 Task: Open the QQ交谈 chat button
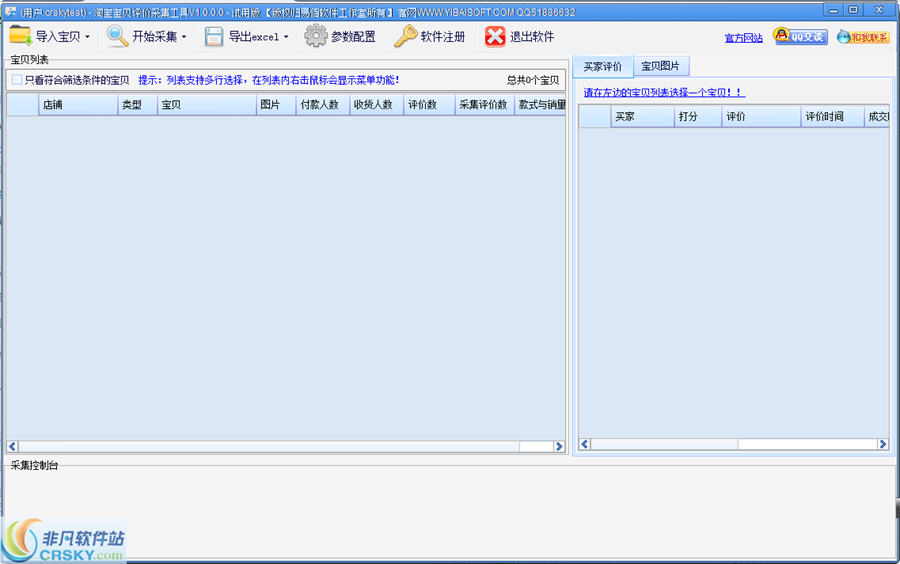[x=800, y=37]
